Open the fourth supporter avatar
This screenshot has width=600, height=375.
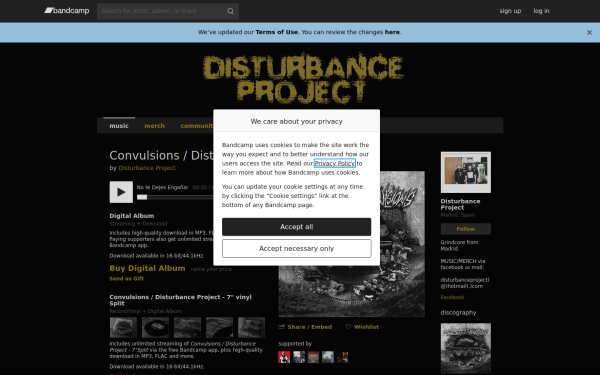point(328,357)
